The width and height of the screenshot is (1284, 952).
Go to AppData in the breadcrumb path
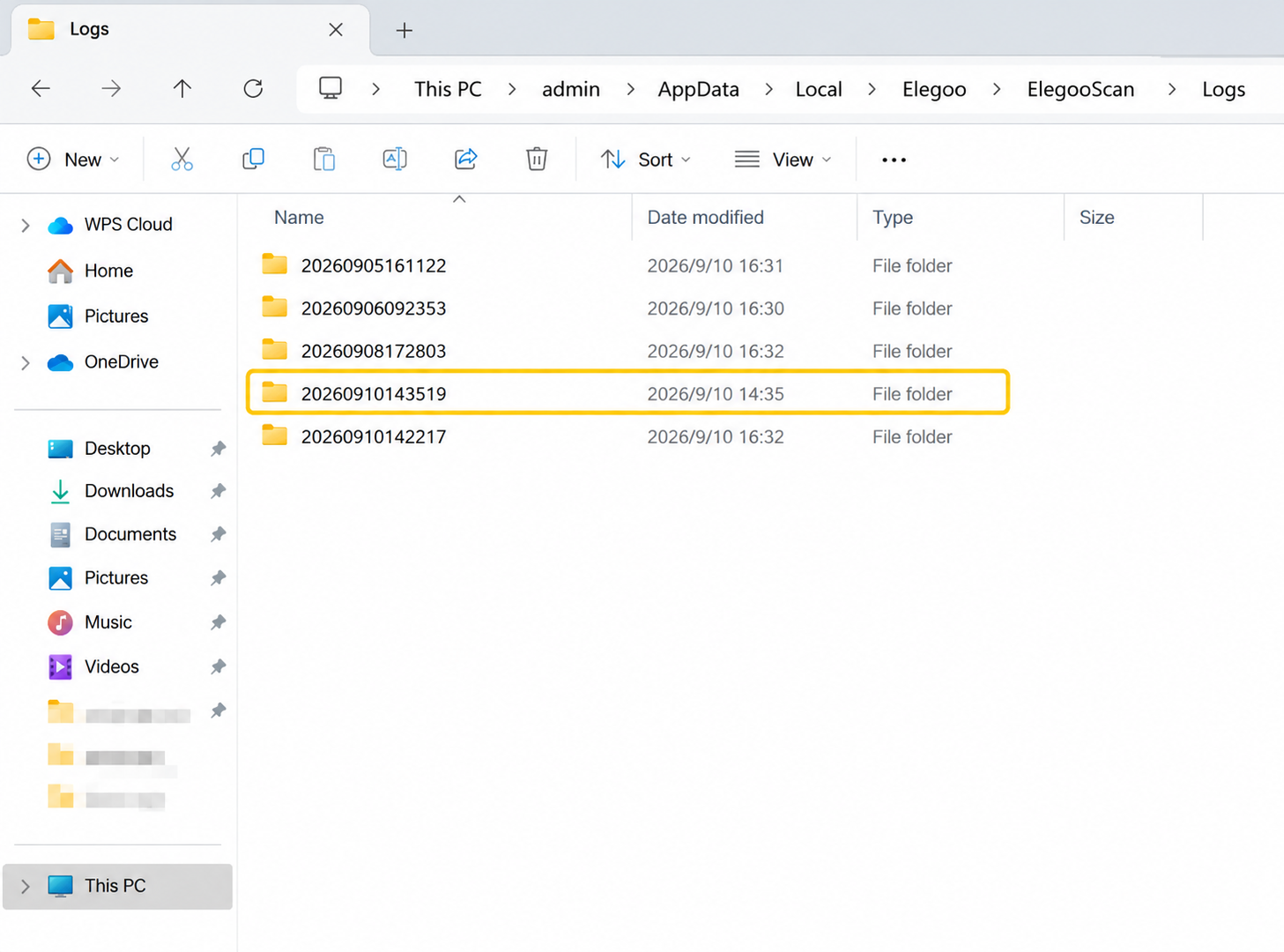pos(699,89)
